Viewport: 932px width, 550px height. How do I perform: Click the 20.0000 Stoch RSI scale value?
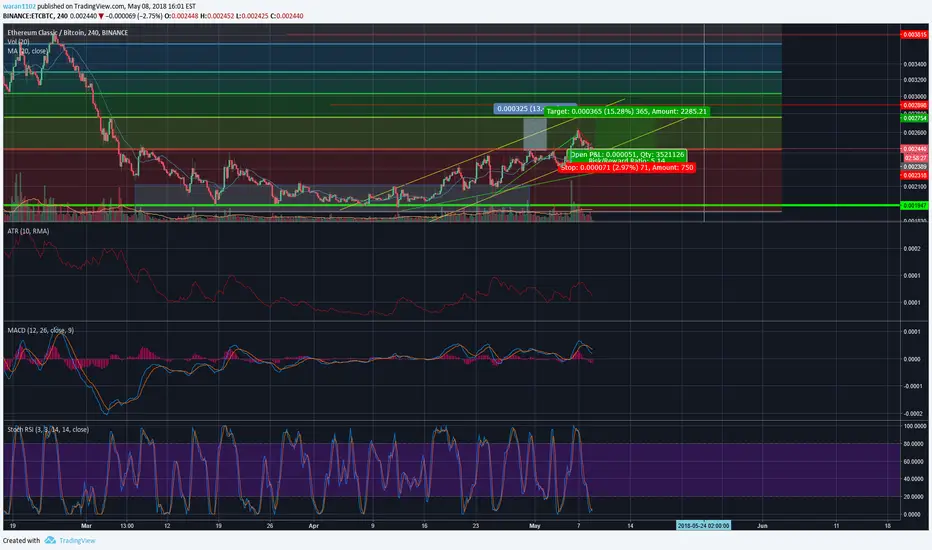tap(915, 496)
